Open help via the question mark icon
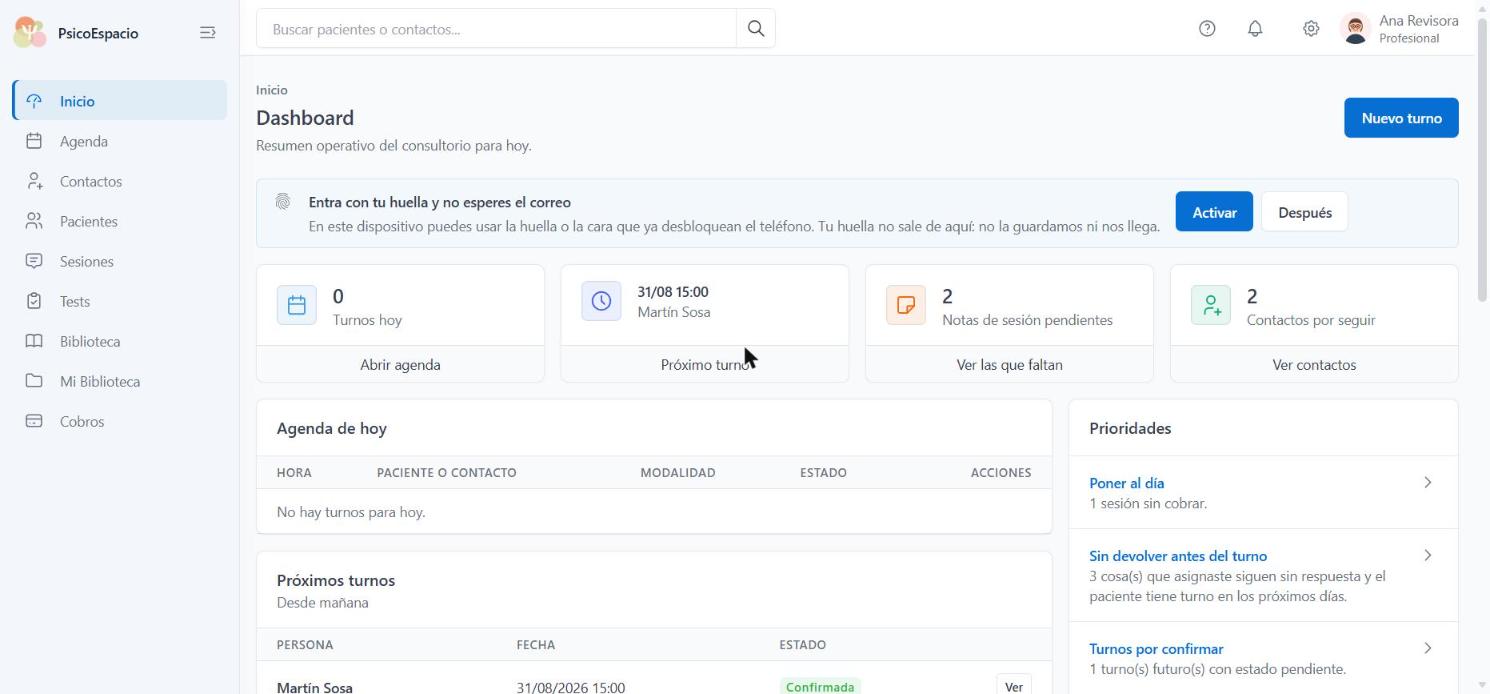The width and height of the screenshot is (1490, 694). click(1207, 29)
